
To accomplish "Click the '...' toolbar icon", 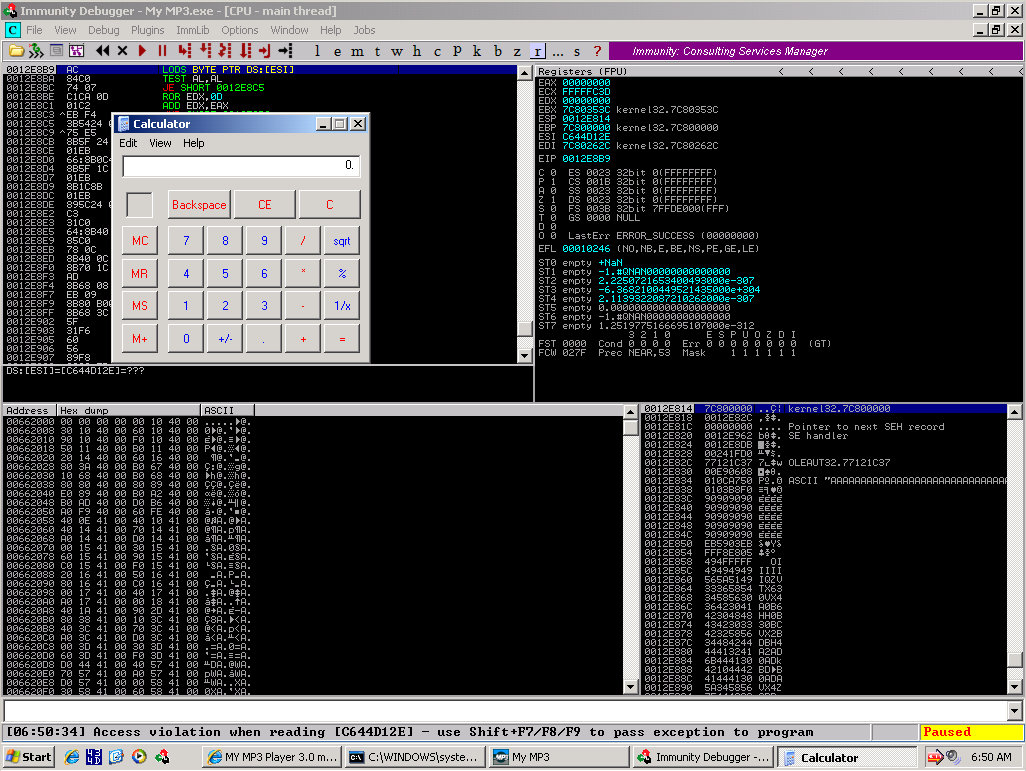I will [557, 51].
